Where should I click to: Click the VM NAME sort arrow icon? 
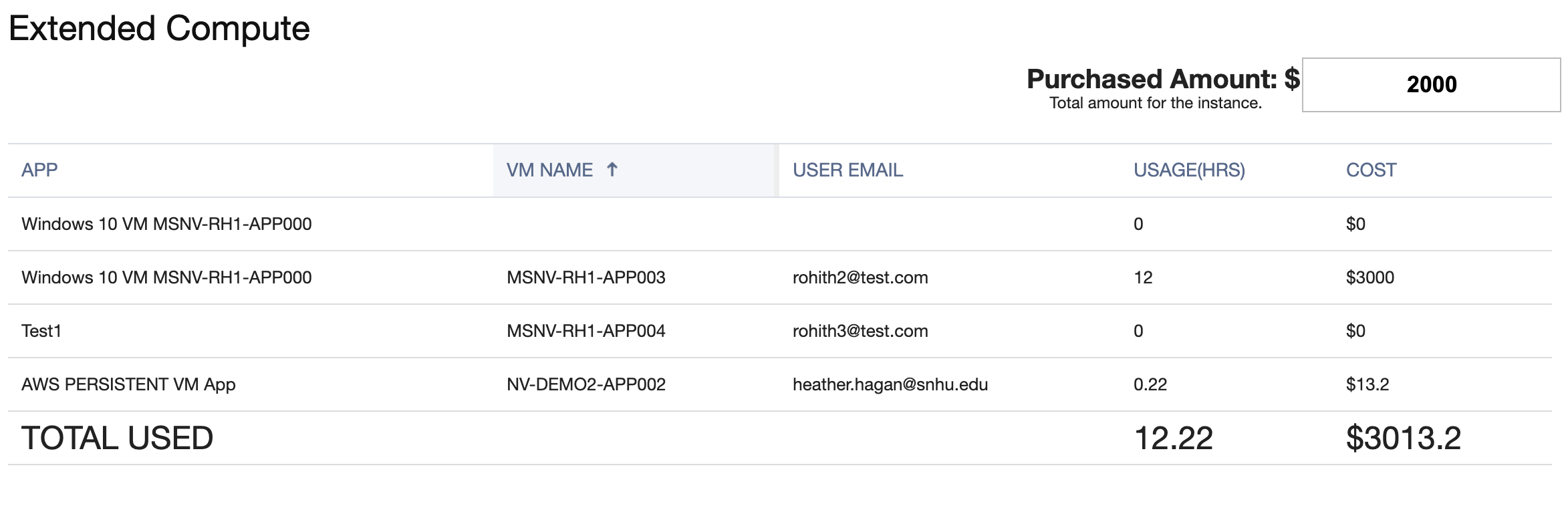612,170
